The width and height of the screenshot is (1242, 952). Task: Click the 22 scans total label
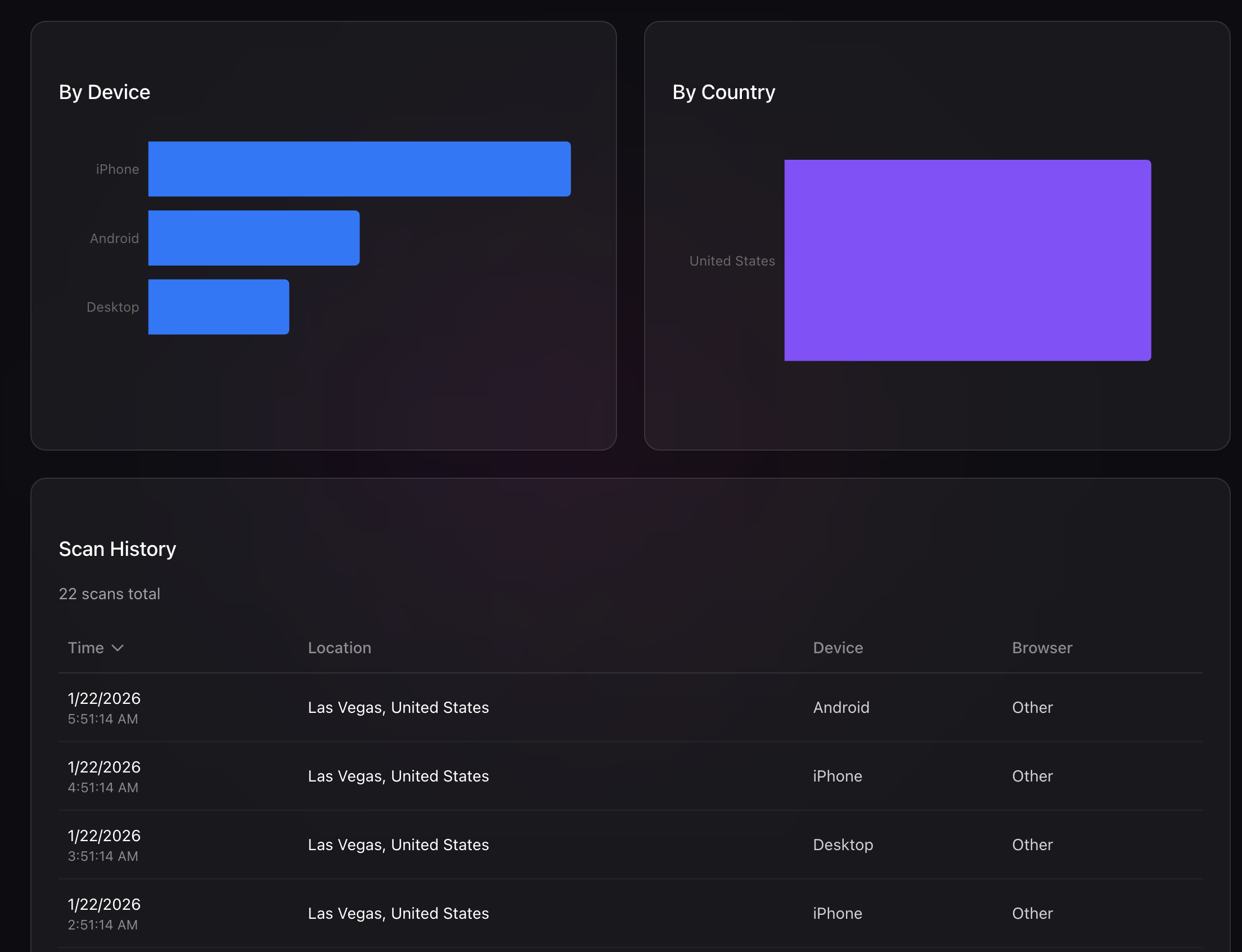[x=109, y=593]
